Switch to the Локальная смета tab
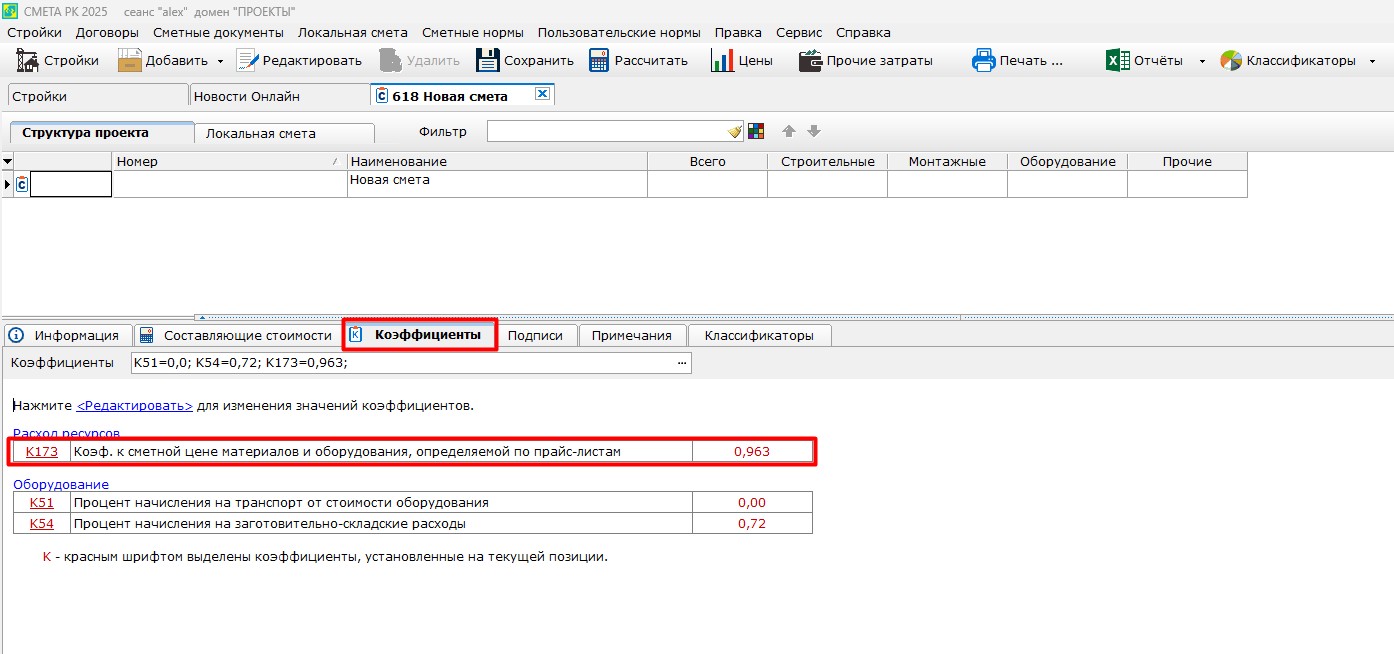 [260, 133]
